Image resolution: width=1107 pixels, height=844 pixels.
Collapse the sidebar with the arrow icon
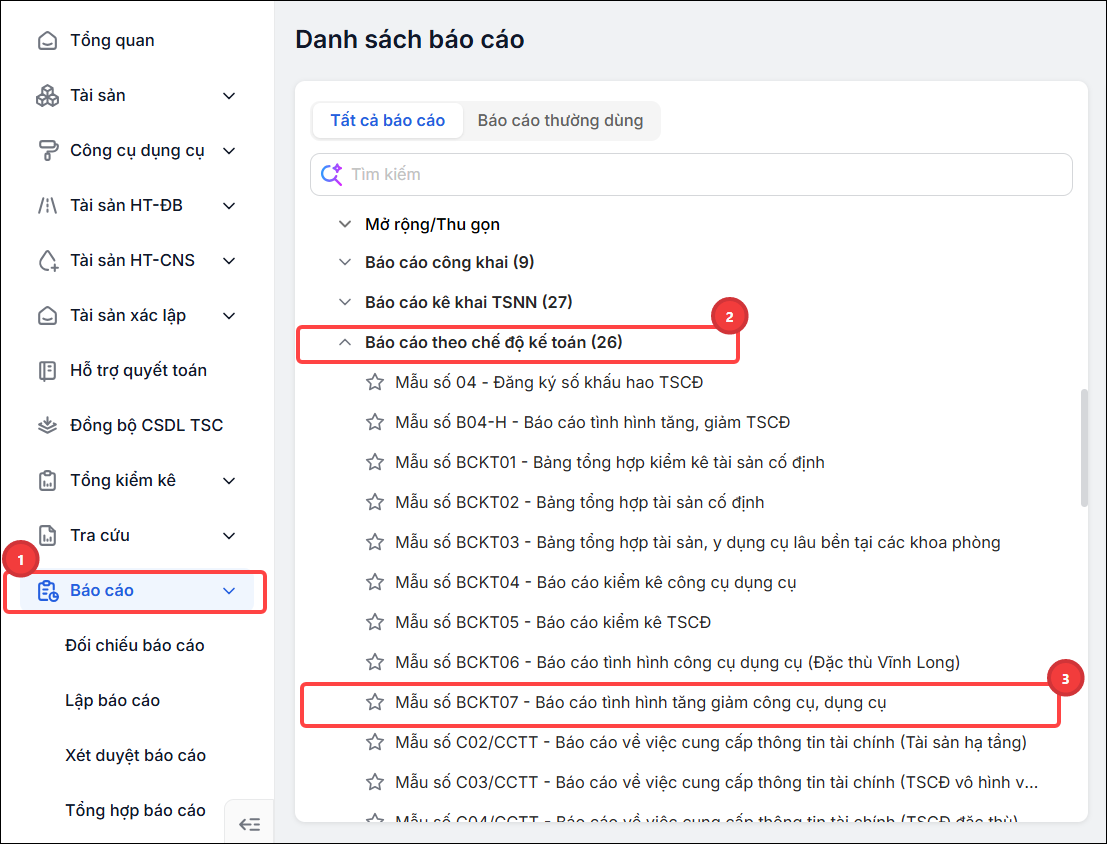click(249, 824)
